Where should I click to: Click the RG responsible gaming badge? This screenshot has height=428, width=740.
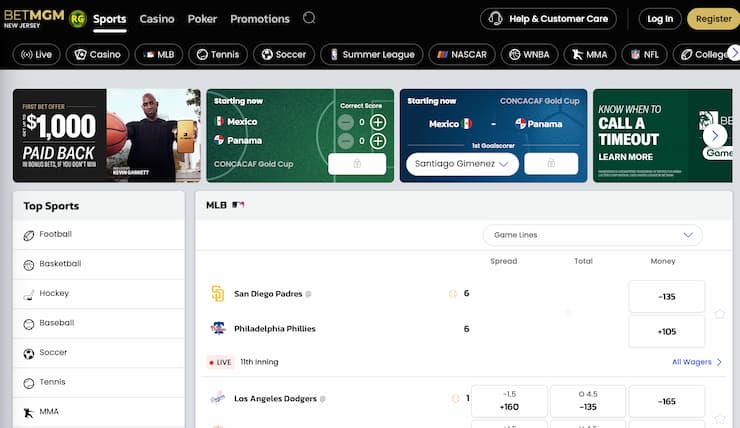click(77, 19)
